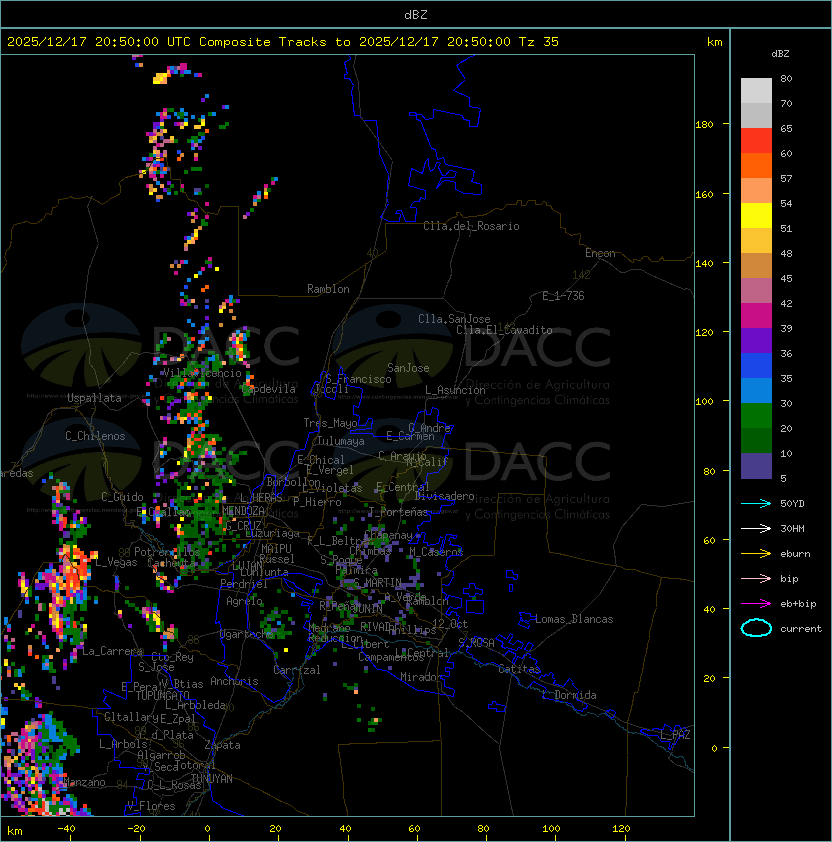832x842 pixels.
Task: Click the km label at bottom-left corner
Action: (15, 831)
